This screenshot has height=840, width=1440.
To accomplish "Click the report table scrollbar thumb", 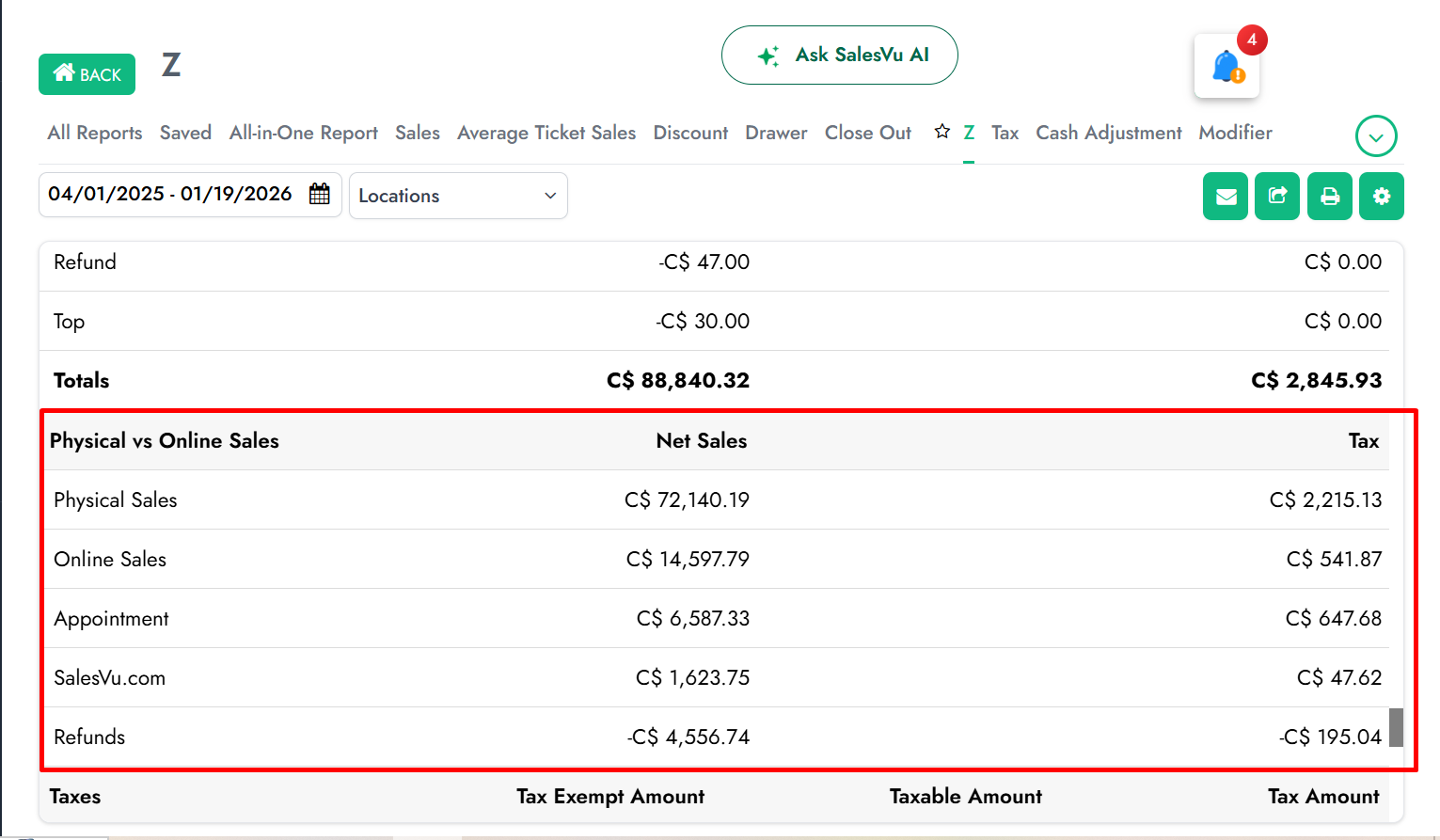I will (x=1396, y=727).
